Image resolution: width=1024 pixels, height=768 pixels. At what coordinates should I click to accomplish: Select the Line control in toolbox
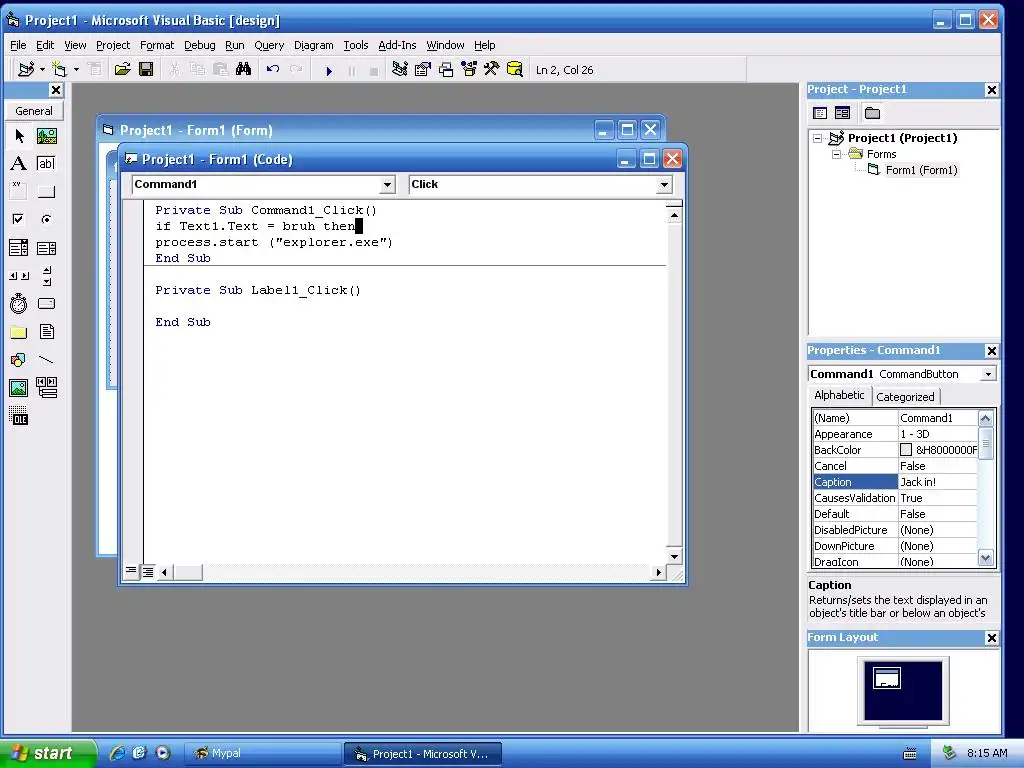pos(46,360)
